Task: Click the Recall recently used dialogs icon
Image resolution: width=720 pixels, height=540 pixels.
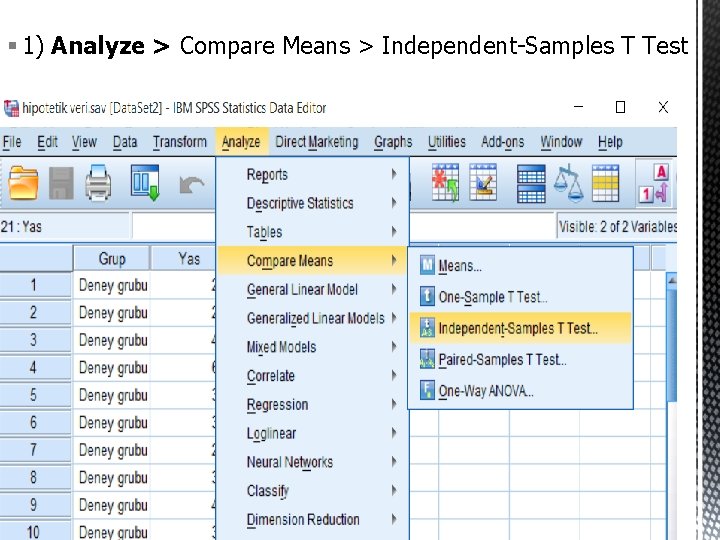Action: [x=145, y=182]
